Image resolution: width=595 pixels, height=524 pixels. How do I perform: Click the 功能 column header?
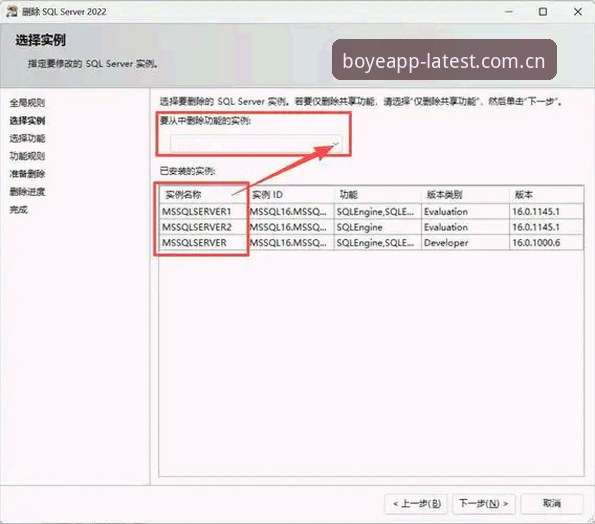click(x=378, y=195)
